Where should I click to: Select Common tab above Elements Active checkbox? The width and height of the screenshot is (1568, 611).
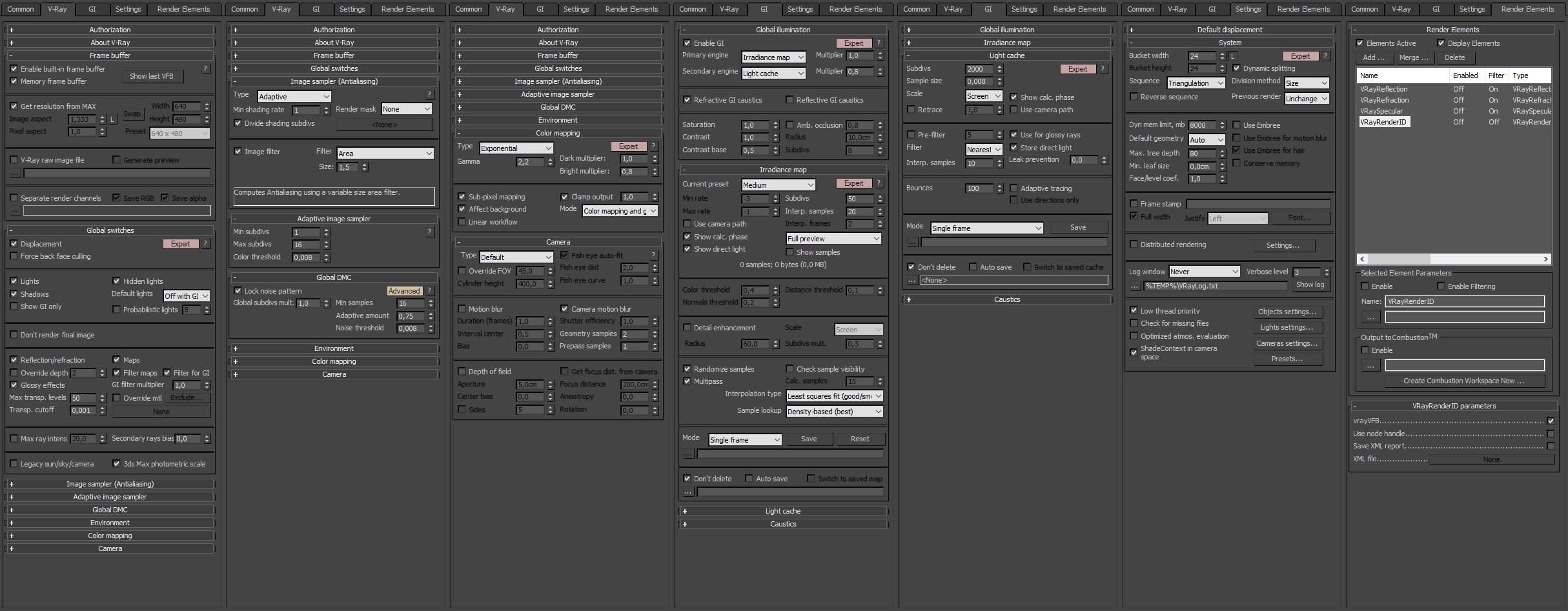tap(1364, 9)
